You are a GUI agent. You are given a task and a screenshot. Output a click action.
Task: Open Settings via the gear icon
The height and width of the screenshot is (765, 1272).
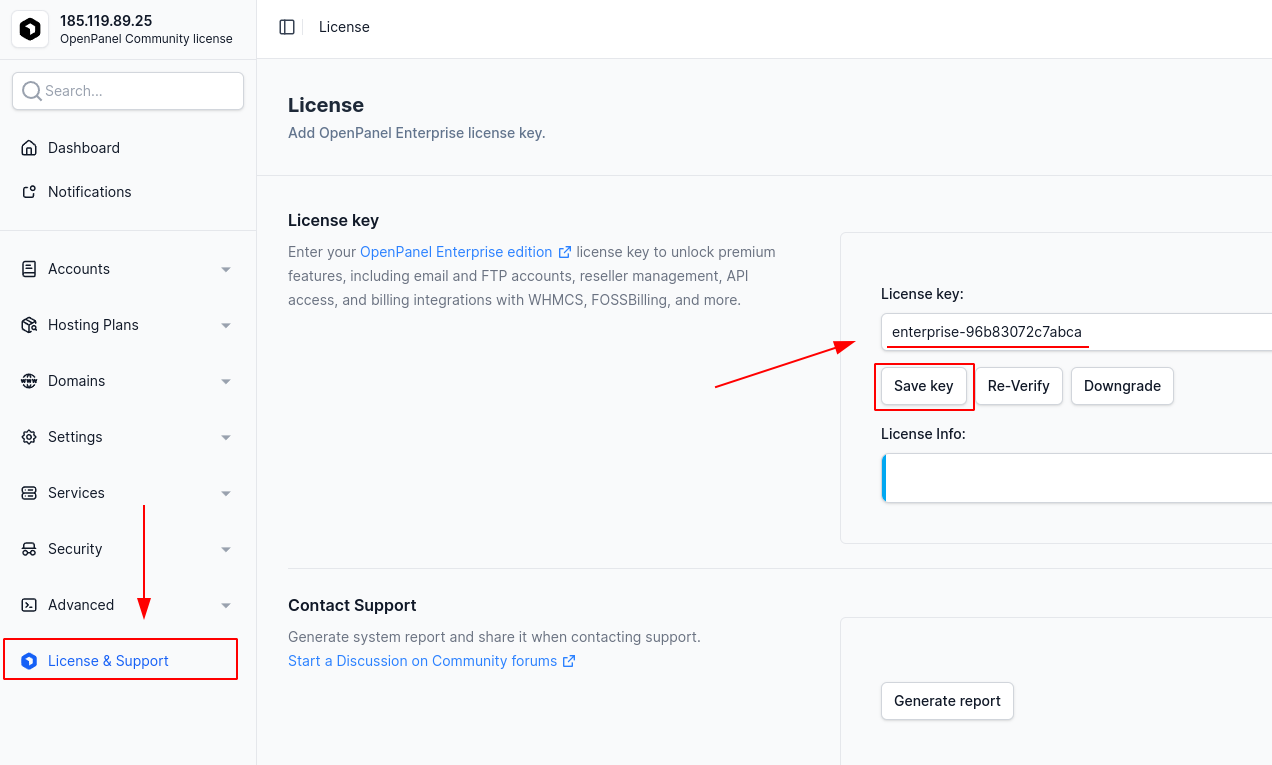point(30,436)
